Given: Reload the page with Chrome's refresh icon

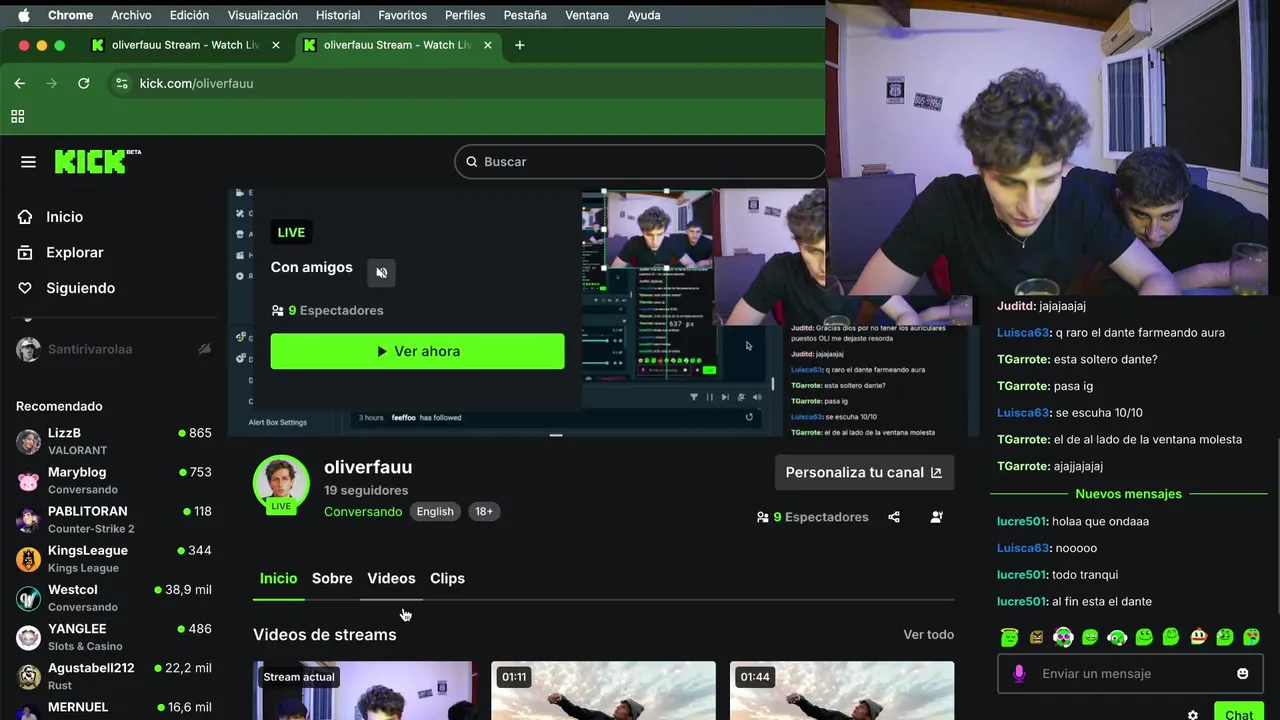Looking at the screenshot, I should (x=84, y=83).
